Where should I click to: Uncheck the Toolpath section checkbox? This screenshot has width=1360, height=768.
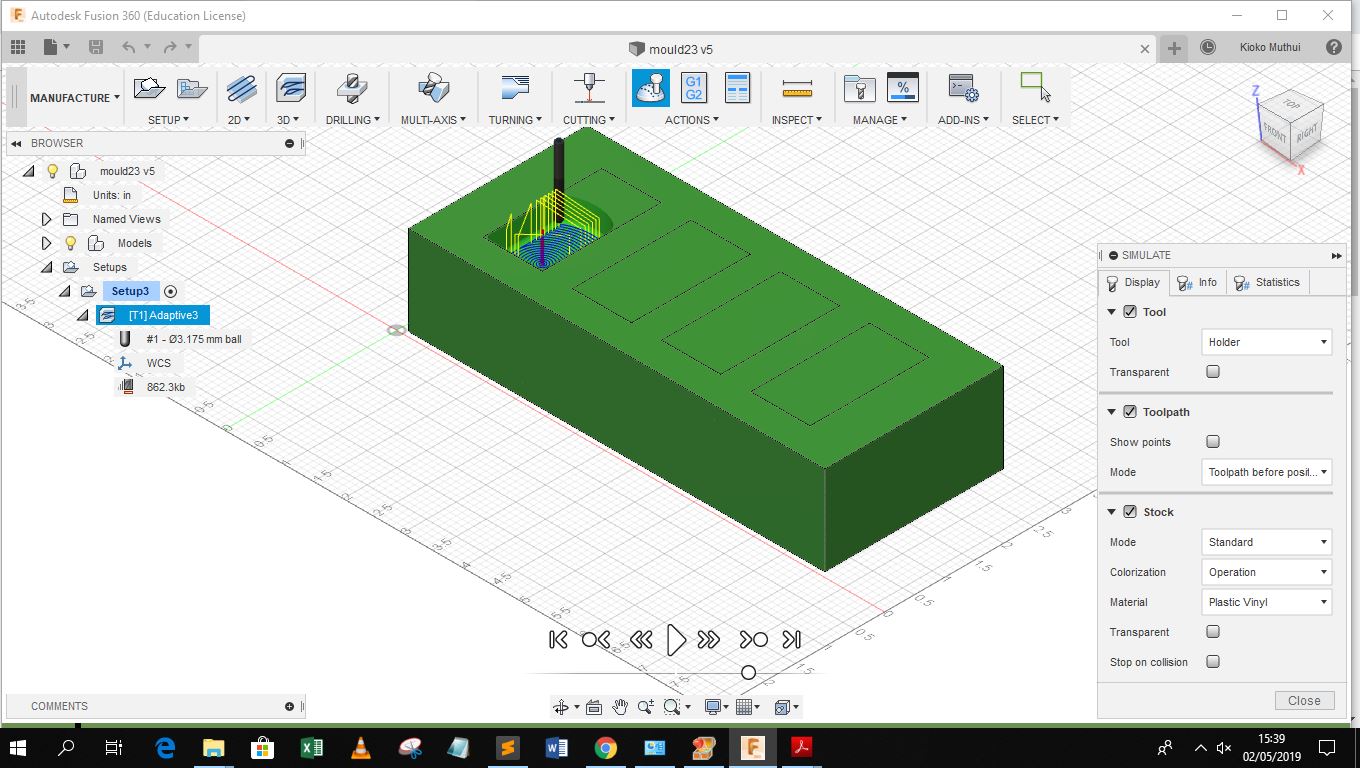click(x=1130, y=412)
